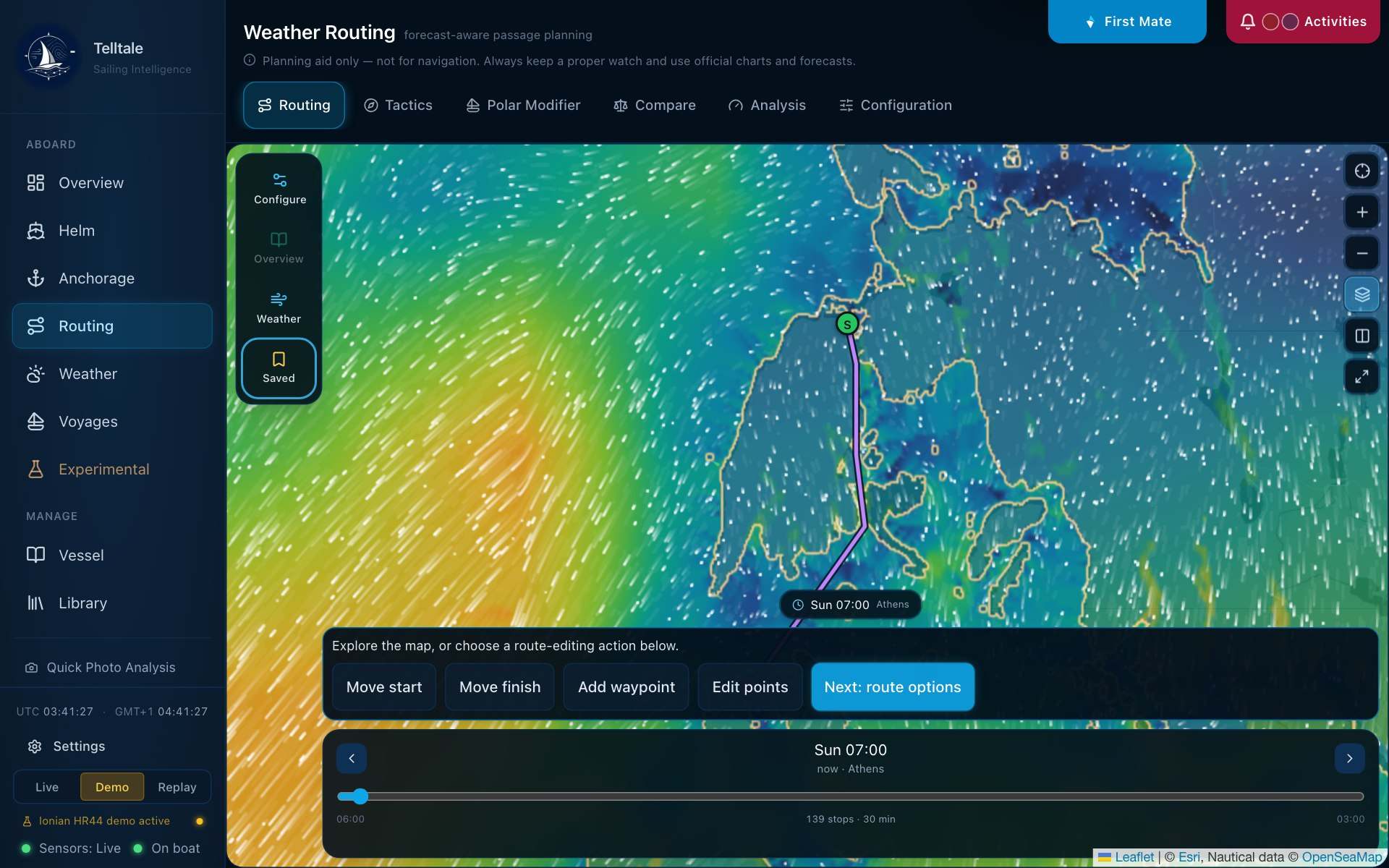Open Experimental features
This screenshot has width=1389, height=868.
pos(112,469)
